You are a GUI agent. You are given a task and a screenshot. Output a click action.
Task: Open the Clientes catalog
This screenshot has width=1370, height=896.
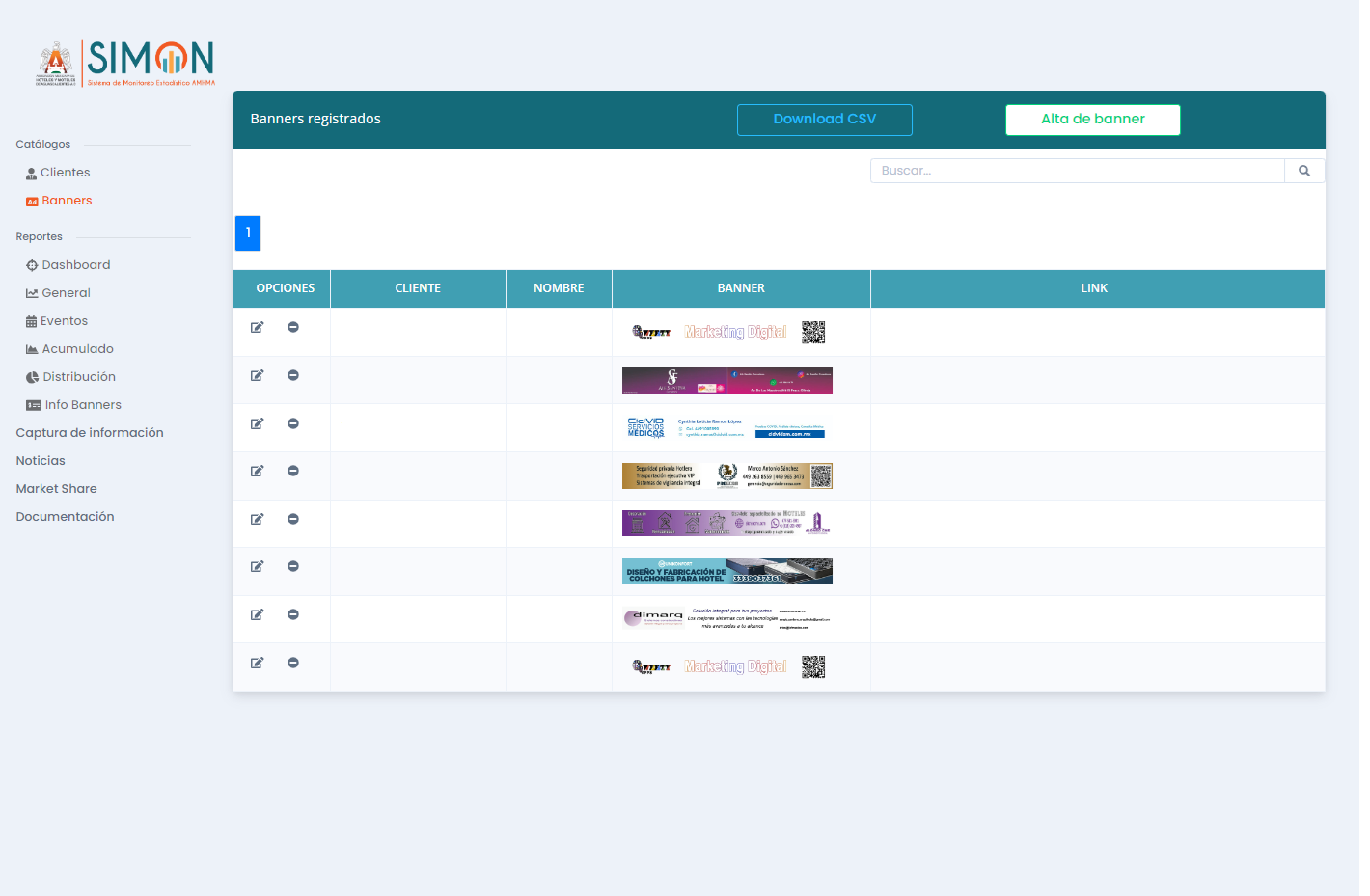click(x=65, y=173)
